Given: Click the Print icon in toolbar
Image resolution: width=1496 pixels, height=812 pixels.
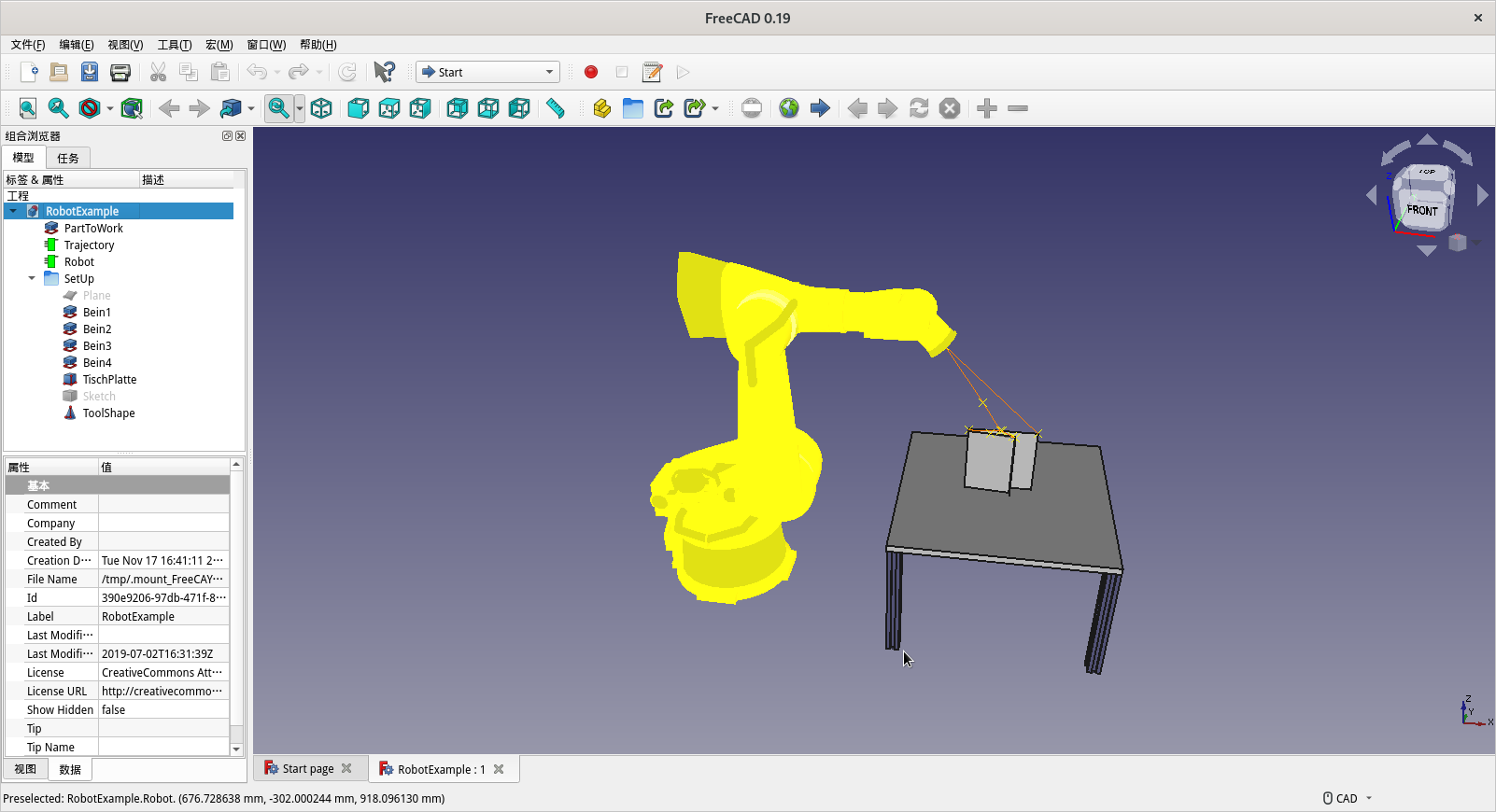Looking at the screenshot, I should (x=120, y=72).
